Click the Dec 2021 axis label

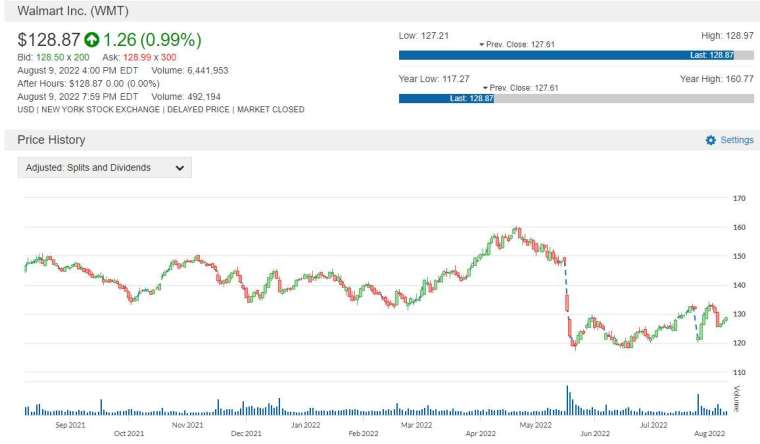click(x=246, y=433)
